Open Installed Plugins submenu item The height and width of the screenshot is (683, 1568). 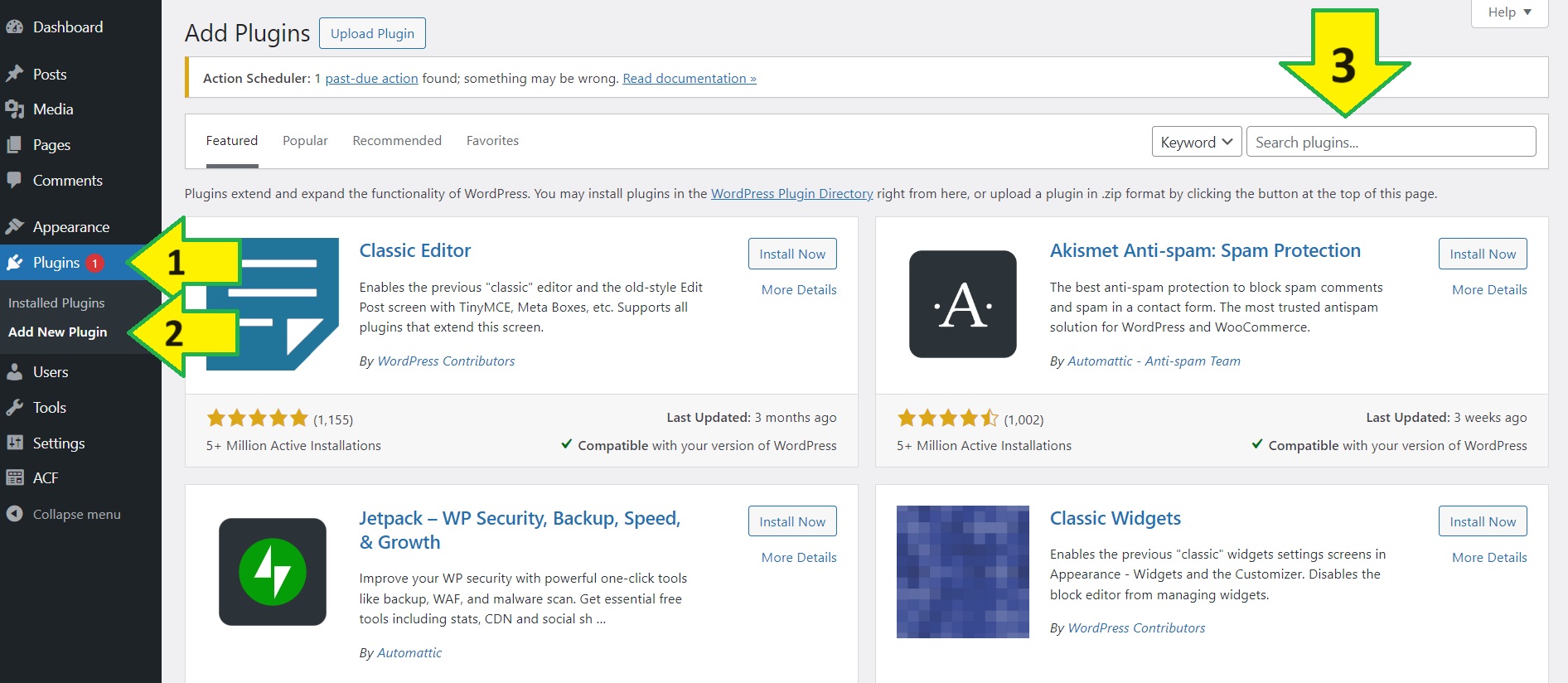(56, 303)
